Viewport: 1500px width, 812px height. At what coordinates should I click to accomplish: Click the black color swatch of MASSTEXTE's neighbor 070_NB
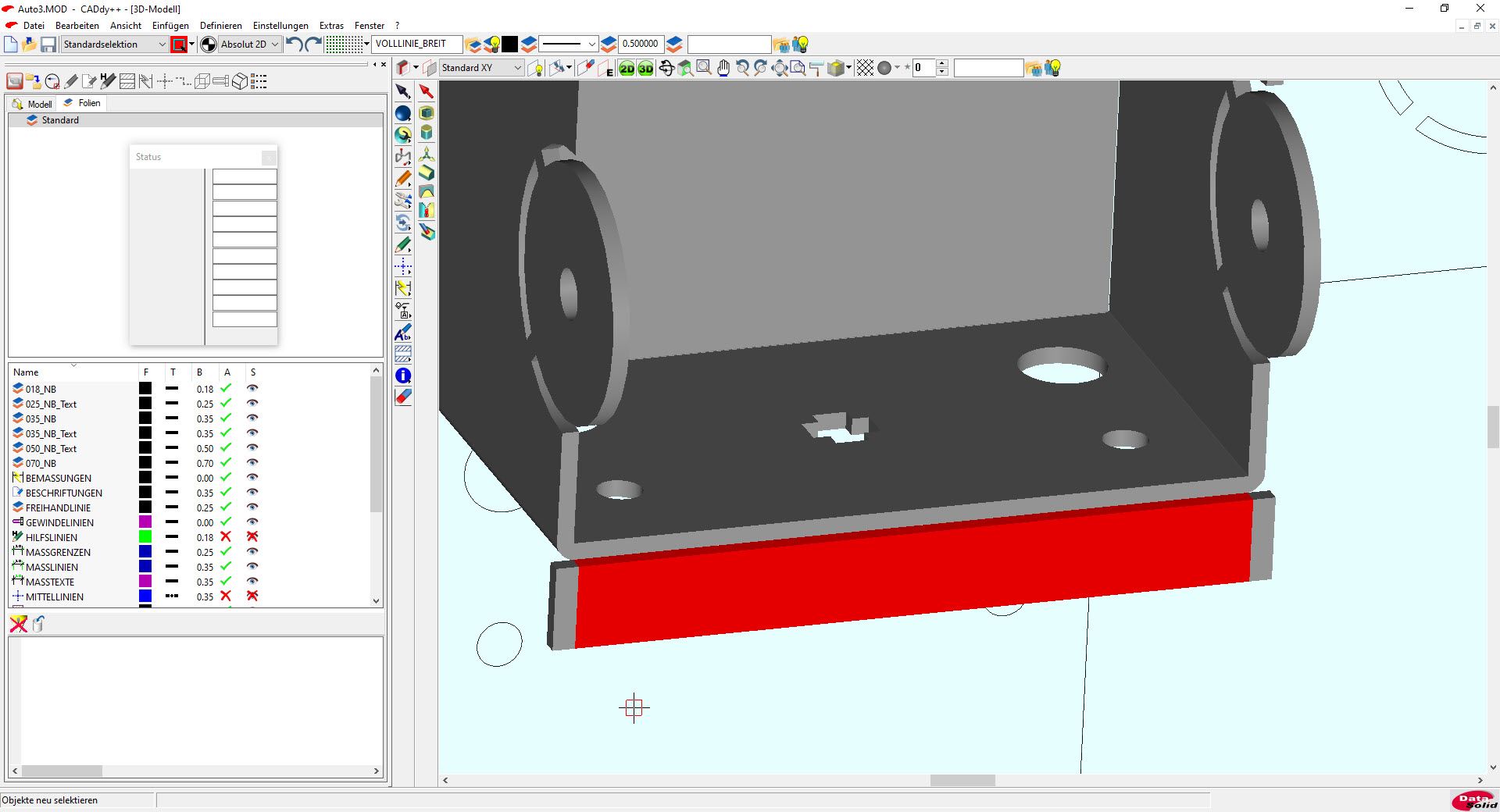(145, 463)
